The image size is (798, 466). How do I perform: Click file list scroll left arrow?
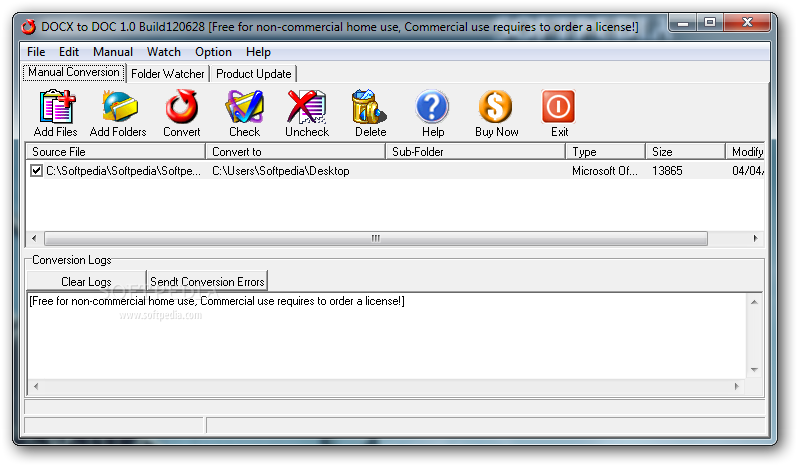(34, 238)
